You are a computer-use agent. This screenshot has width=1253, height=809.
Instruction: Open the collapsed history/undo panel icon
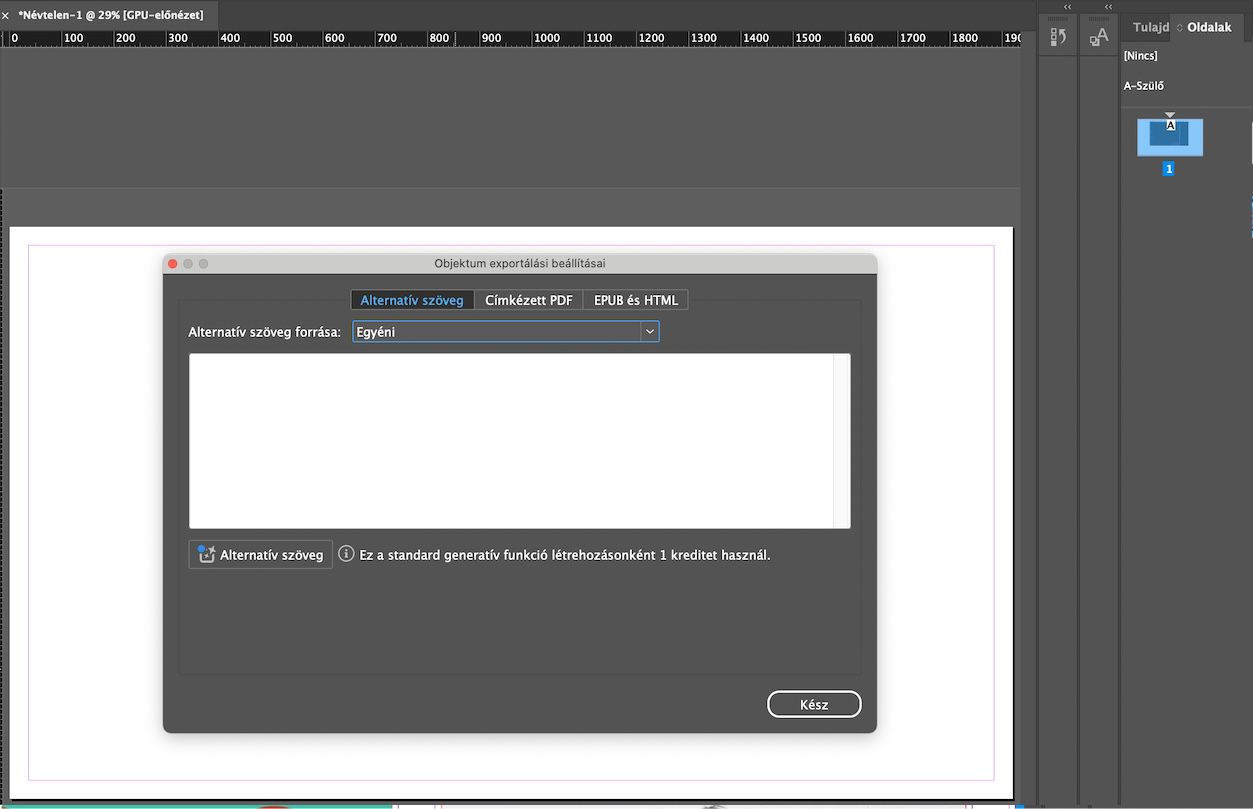[1058, 37]
